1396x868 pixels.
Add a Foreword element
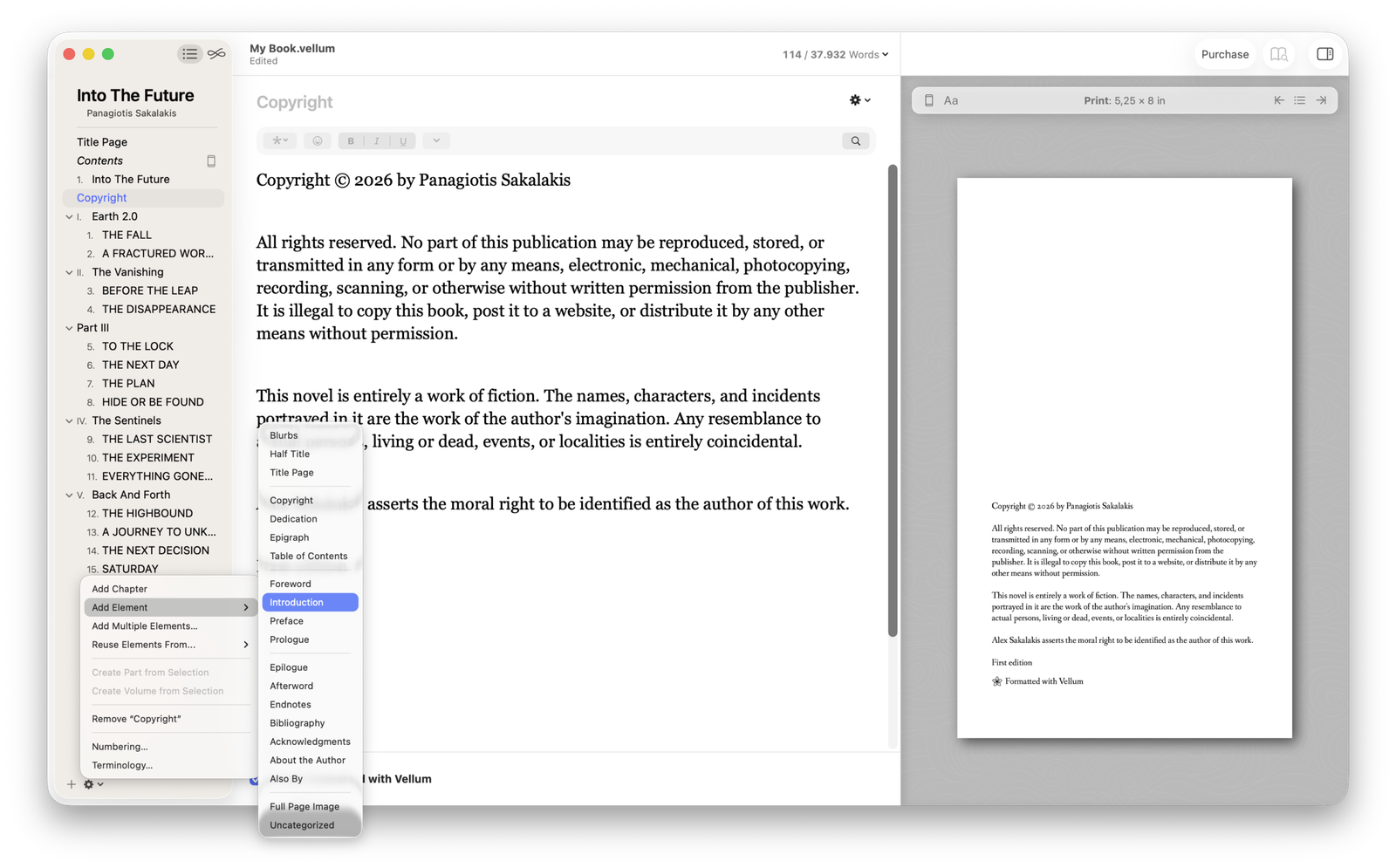(x=310, y=584)
